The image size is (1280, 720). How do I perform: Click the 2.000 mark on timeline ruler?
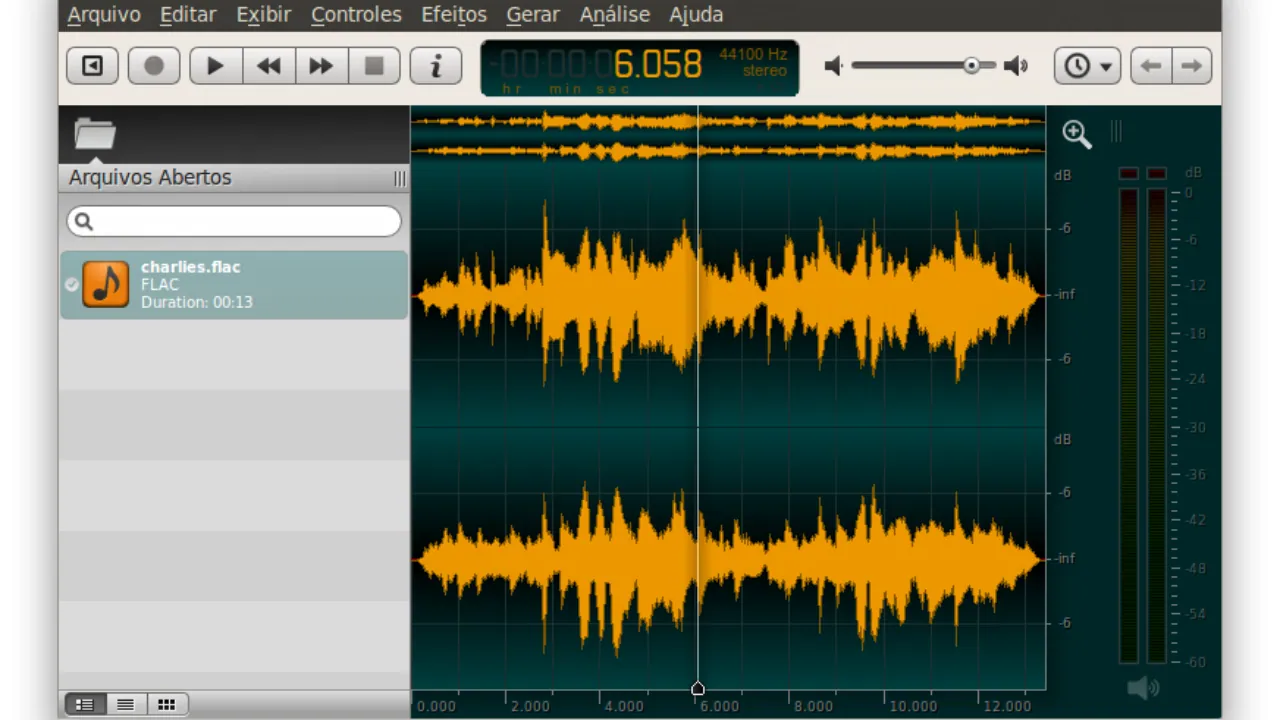[x=530, y=706]
